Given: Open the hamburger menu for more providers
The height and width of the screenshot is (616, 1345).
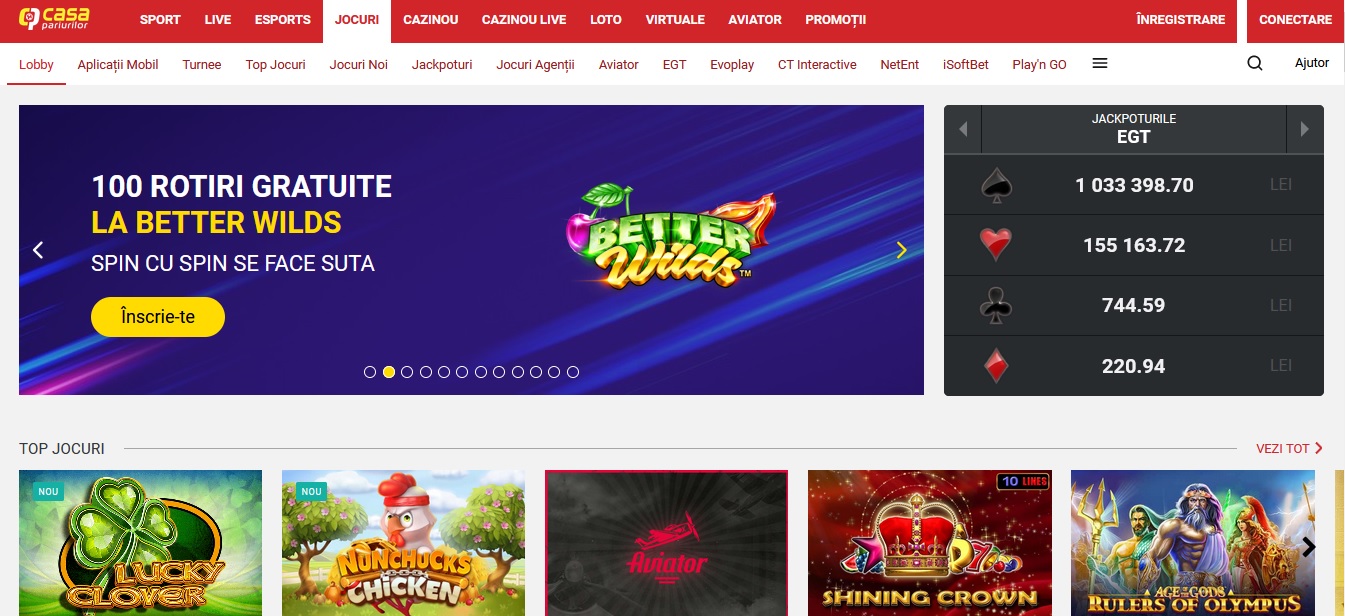Looking at the screenshot, I should (1100, 63).
